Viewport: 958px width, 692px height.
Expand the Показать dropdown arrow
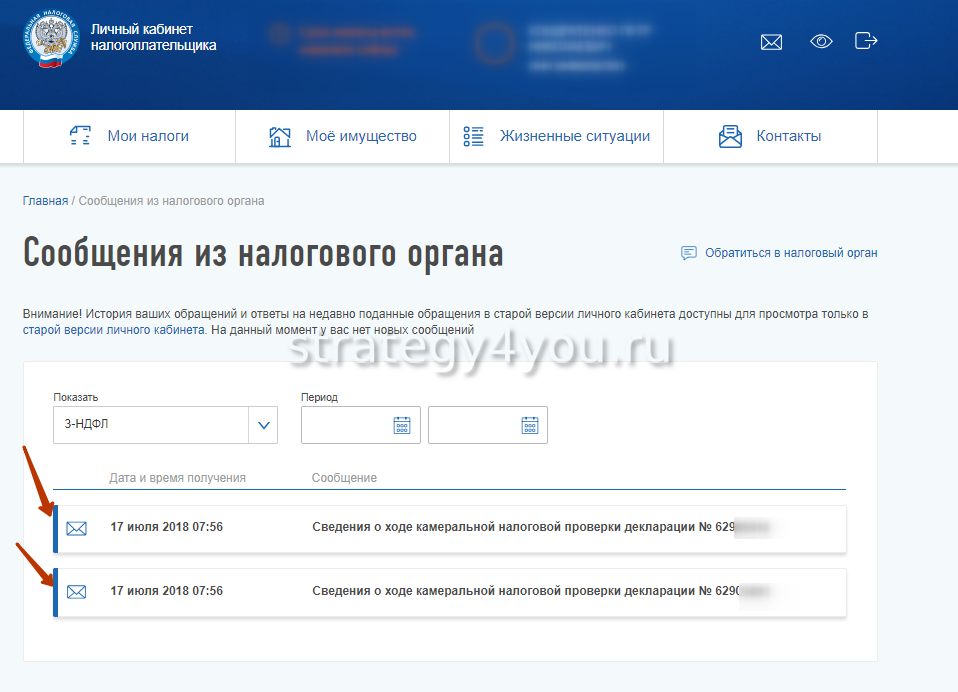point(263,425)
